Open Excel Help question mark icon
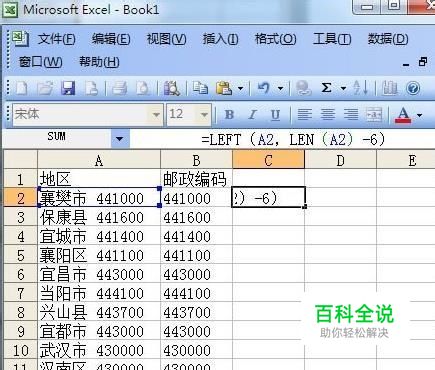The height and width of the screenshot is (370, 435). point(413,88)
